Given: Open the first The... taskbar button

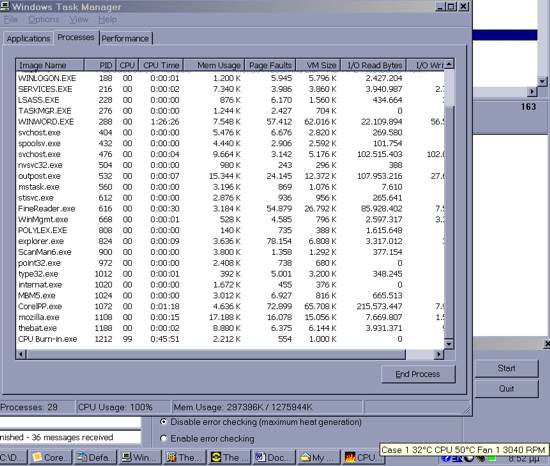Looking at the screenshot, I should tap(185, 457).
